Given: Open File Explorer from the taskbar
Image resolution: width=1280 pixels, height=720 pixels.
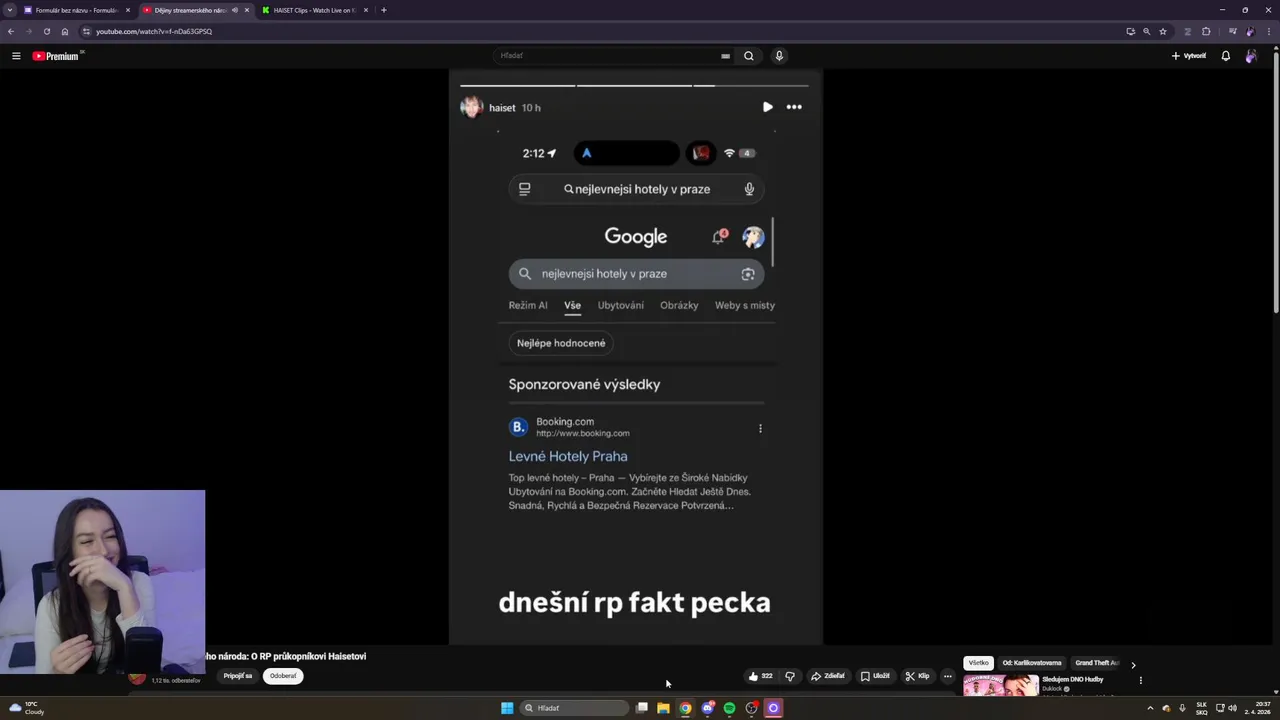Looking at the screenshot, I should pos(663,708).
